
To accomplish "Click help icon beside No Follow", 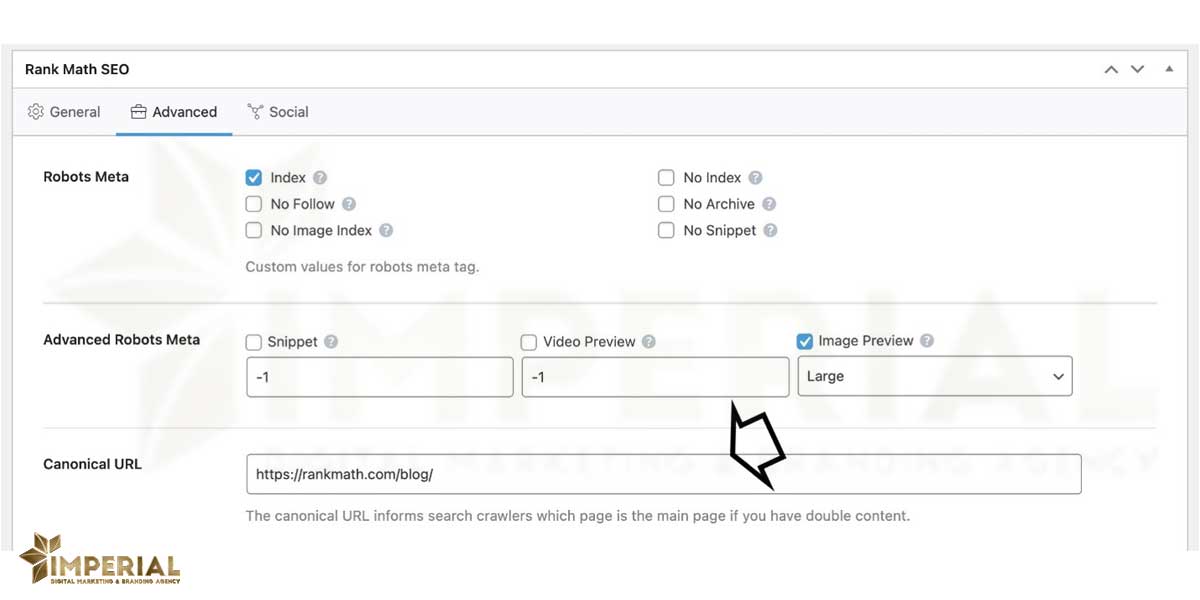I will pos(349,204).
